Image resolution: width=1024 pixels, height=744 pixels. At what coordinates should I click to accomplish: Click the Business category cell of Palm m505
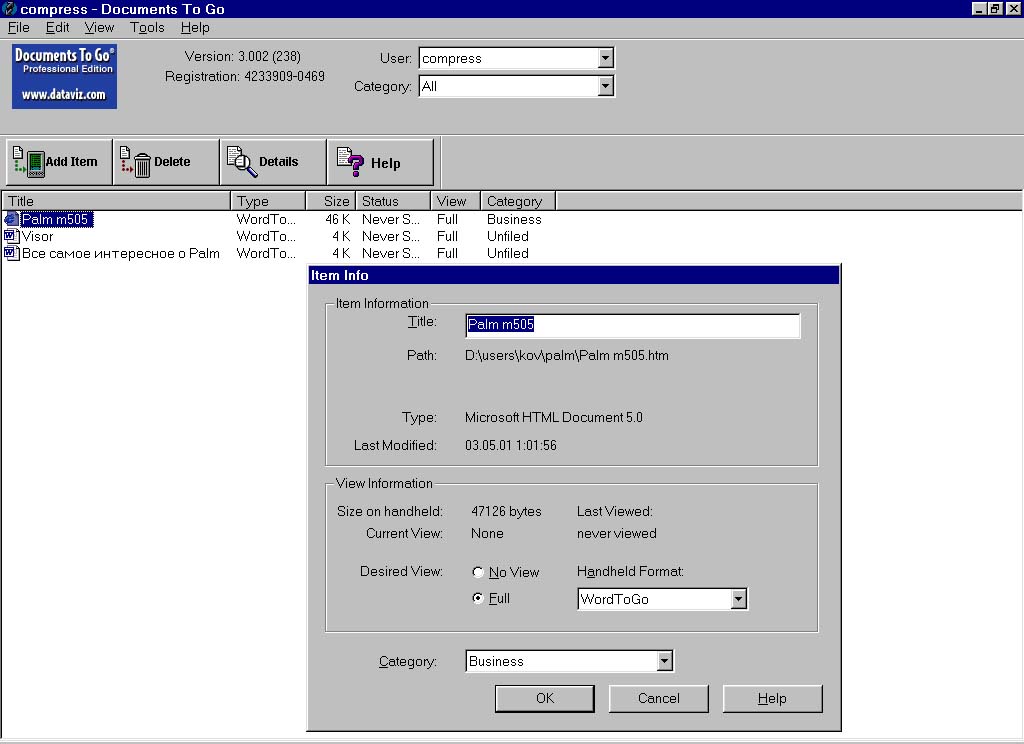[x=514, y=219]
